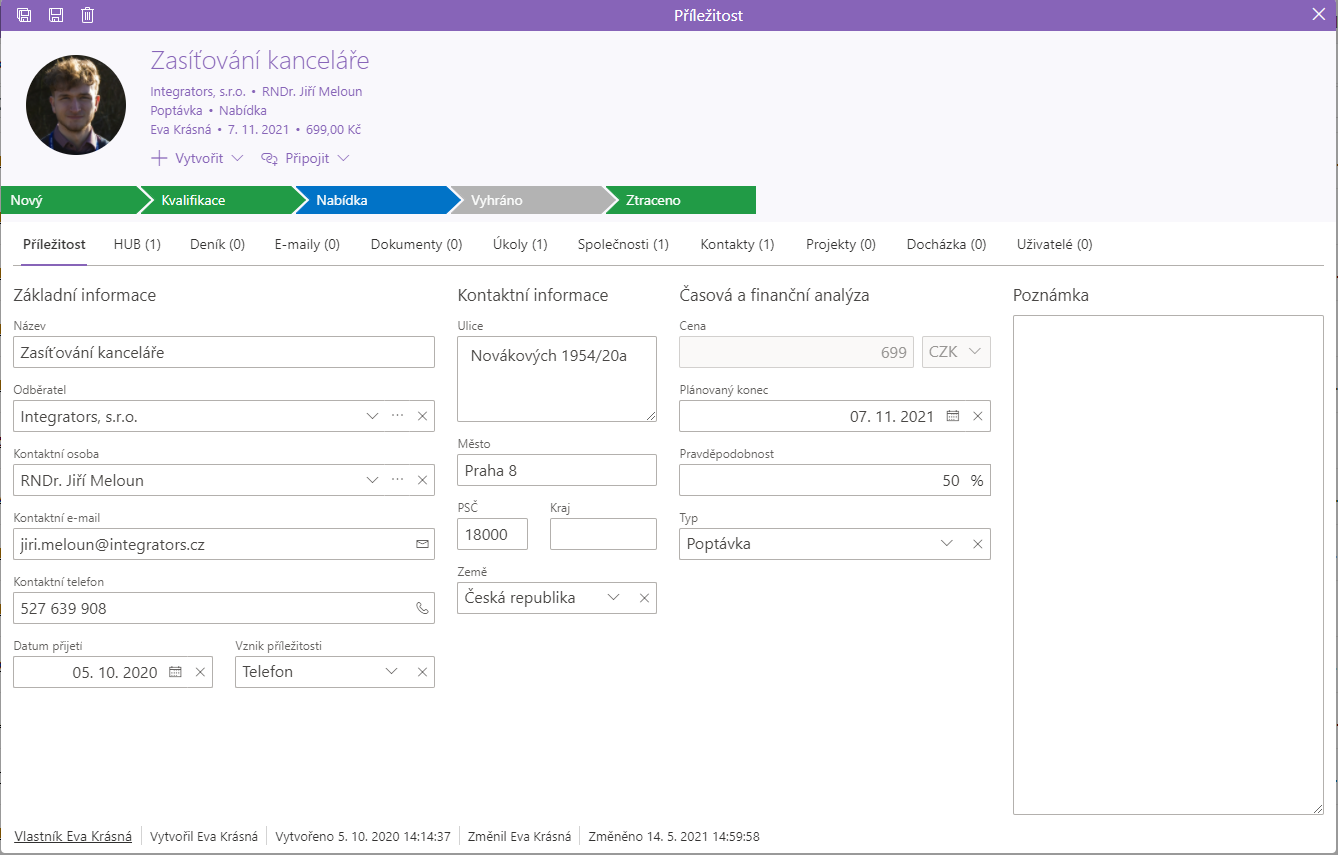This screenshot has width=1338, height=855.
Task: Open the Deník (0) tab
Action: pyautogui.click(x=217, y=244)
